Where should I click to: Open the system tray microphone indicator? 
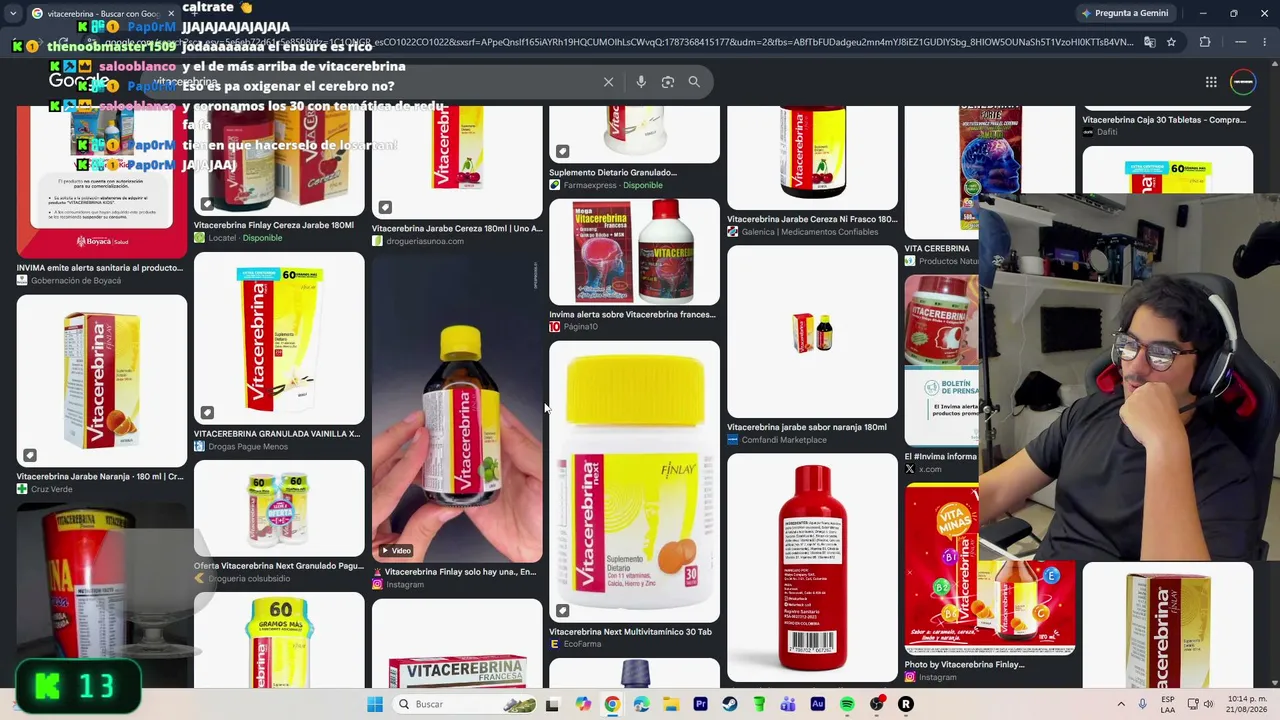(x=1142, y=704)
